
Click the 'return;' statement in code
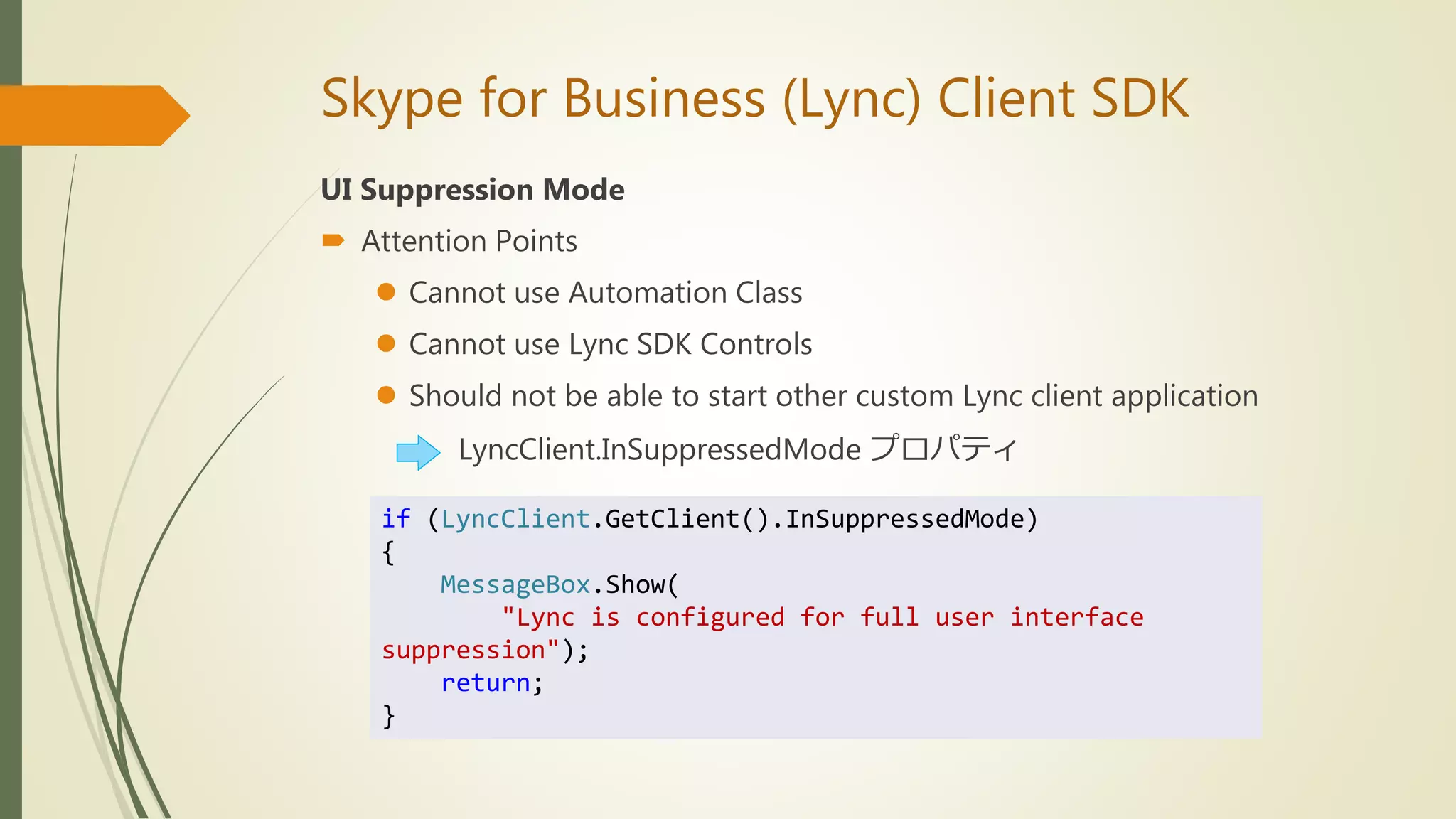click(x=492, y=682)
